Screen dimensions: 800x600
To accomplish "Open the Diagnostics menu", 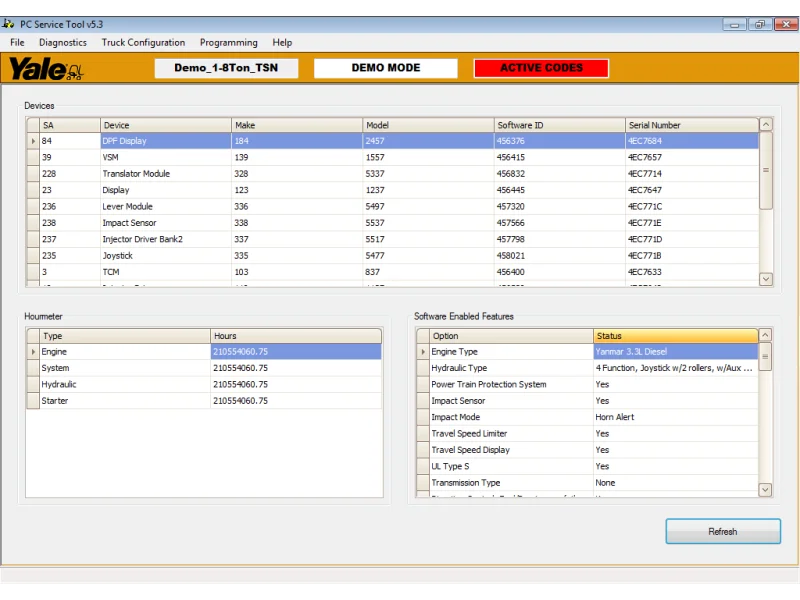I will coord(63,42).
